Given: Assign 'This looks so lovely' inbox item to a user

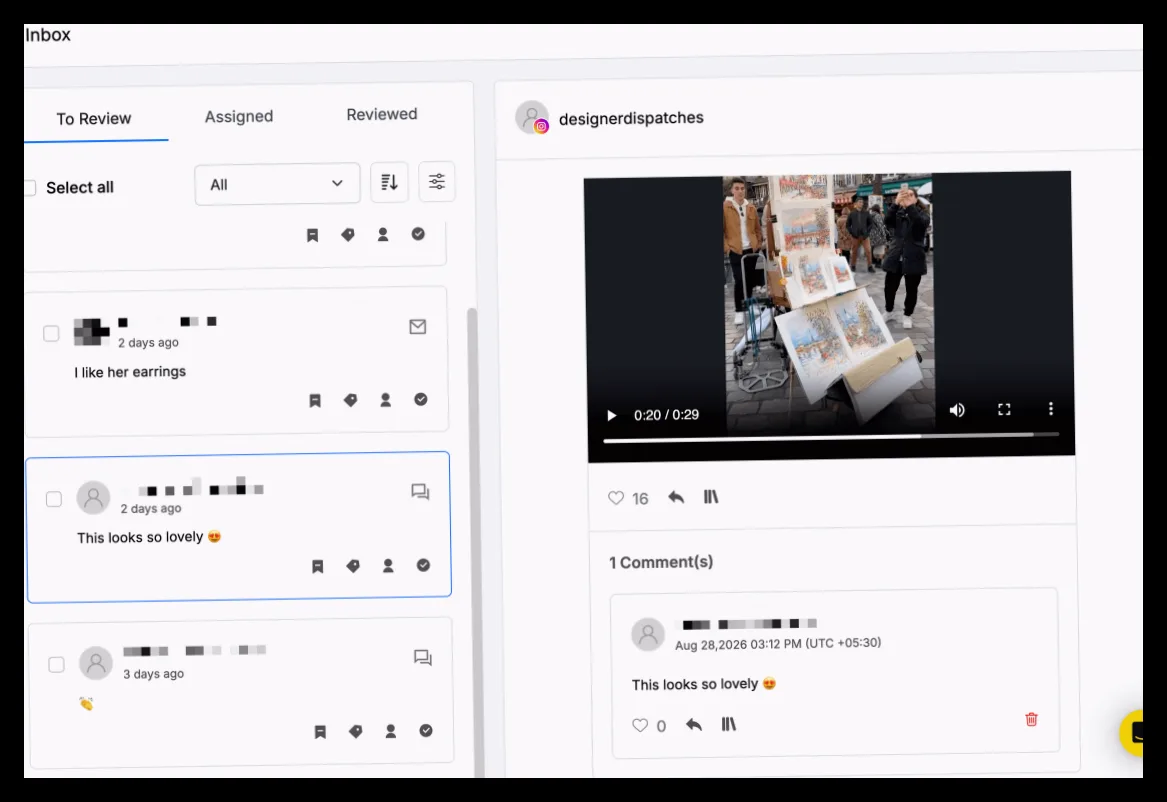Looking at the screenshot, I should point(388,566).
